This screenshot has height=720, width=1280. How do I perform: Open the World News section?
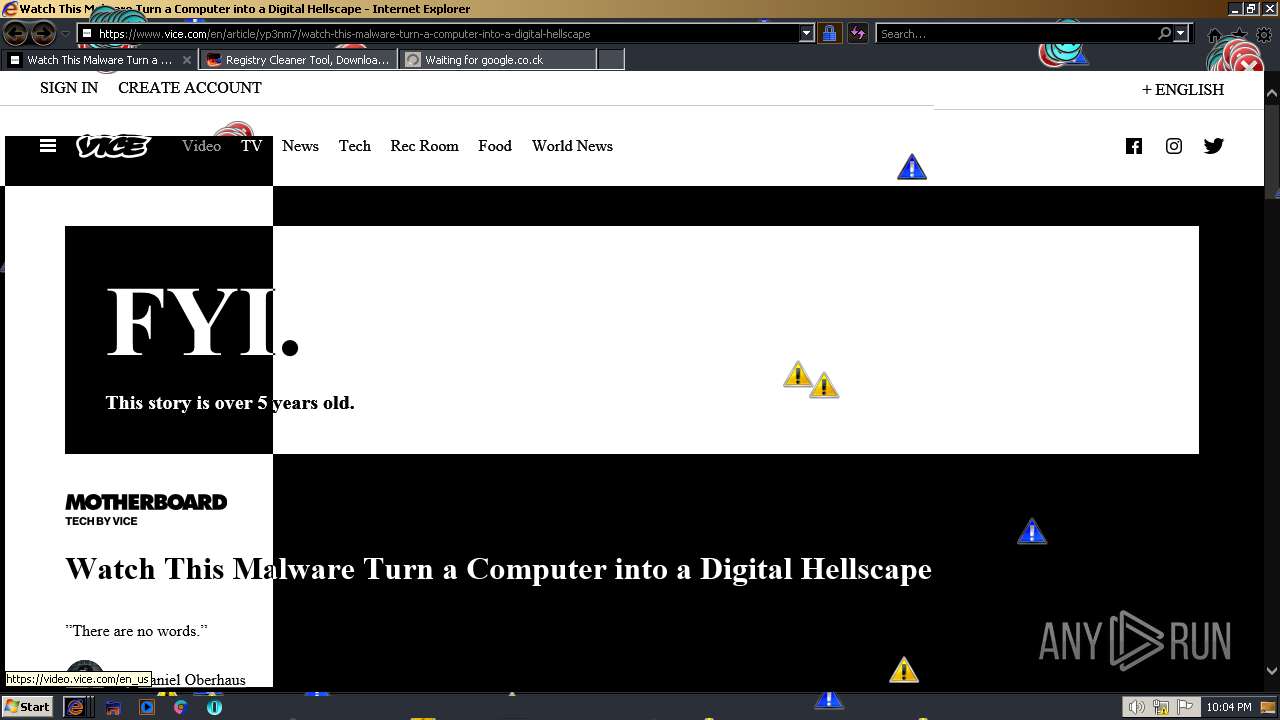[572, 146]
